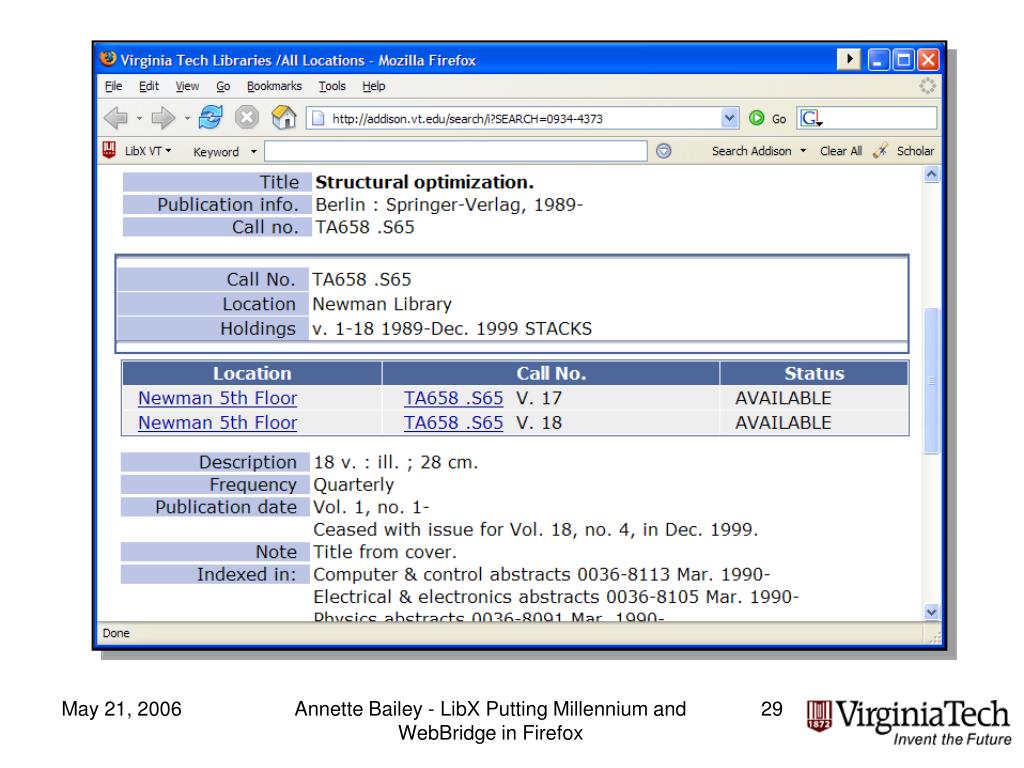Click the Firefox logo in the title bar

108,59
